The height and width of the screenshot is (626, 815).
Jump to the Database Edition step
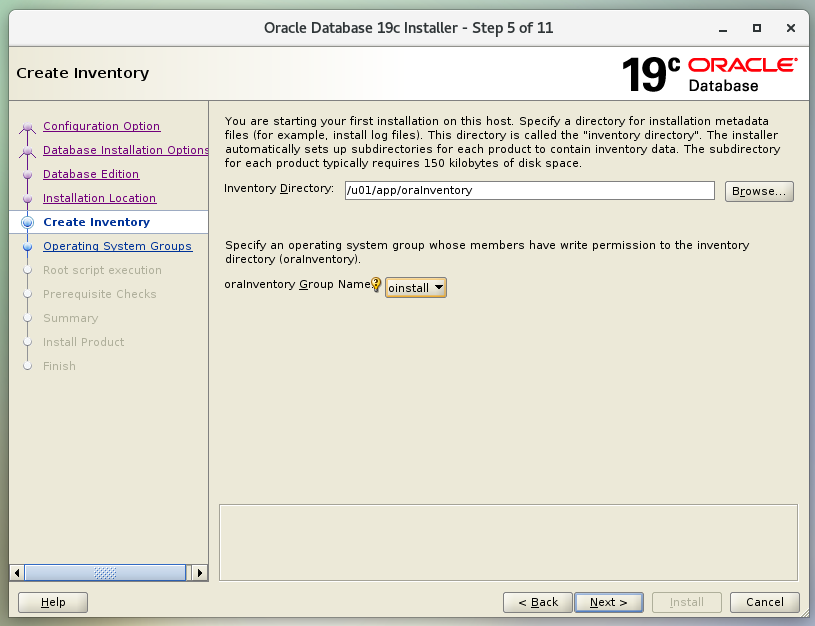tap(91, 174)
